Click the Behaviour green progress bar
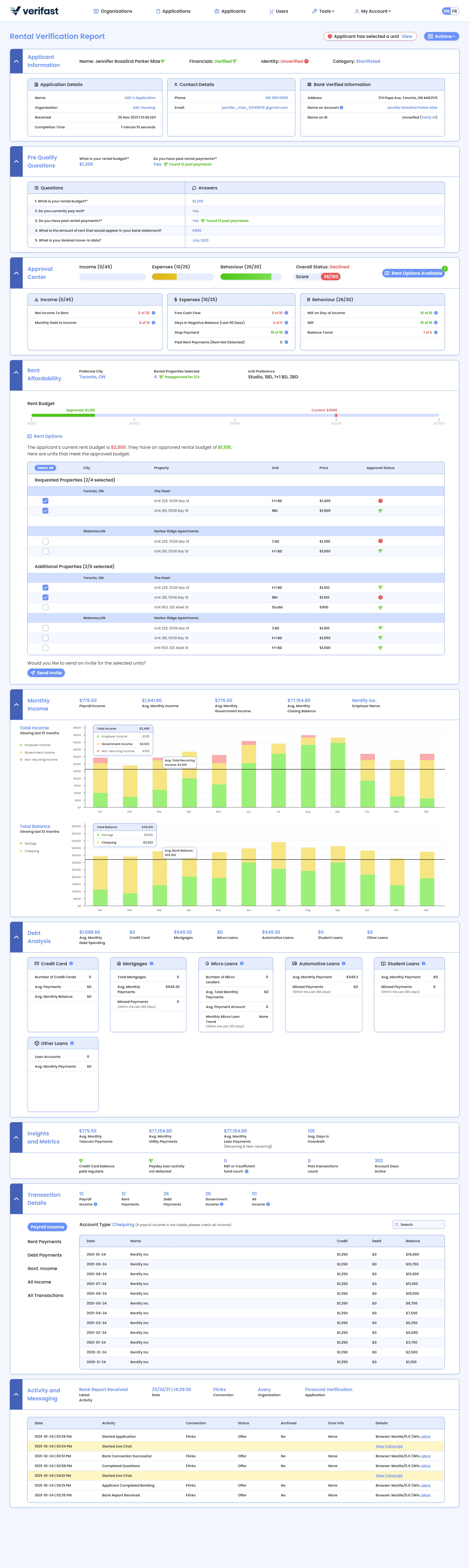469x1568 pixels. [x=246, y=277]
